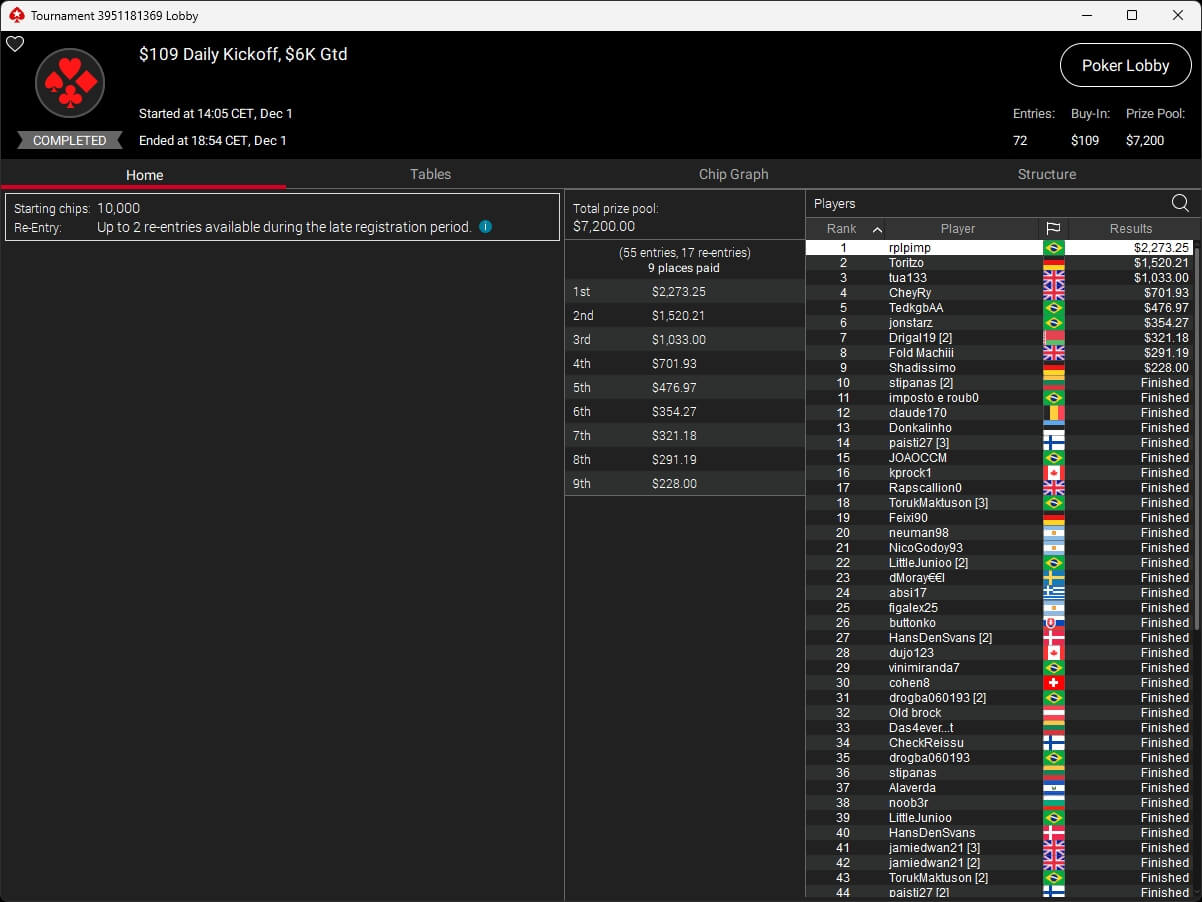Select the Structure tab
Image resolution: width=1202 pixels, height=902 pixels.
point(1046,174)
